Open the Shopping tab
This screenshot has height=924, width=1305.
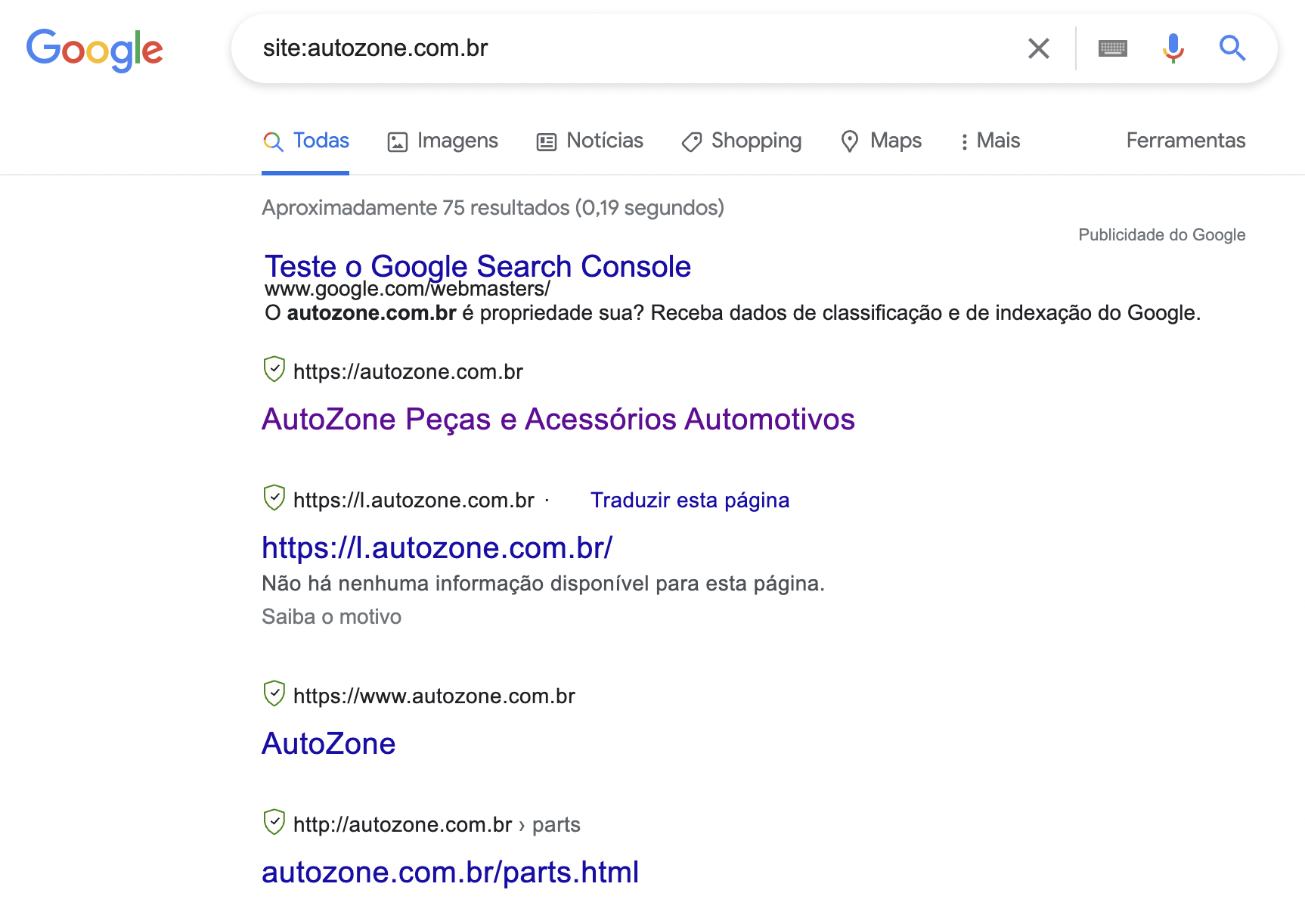click(741, 141)
